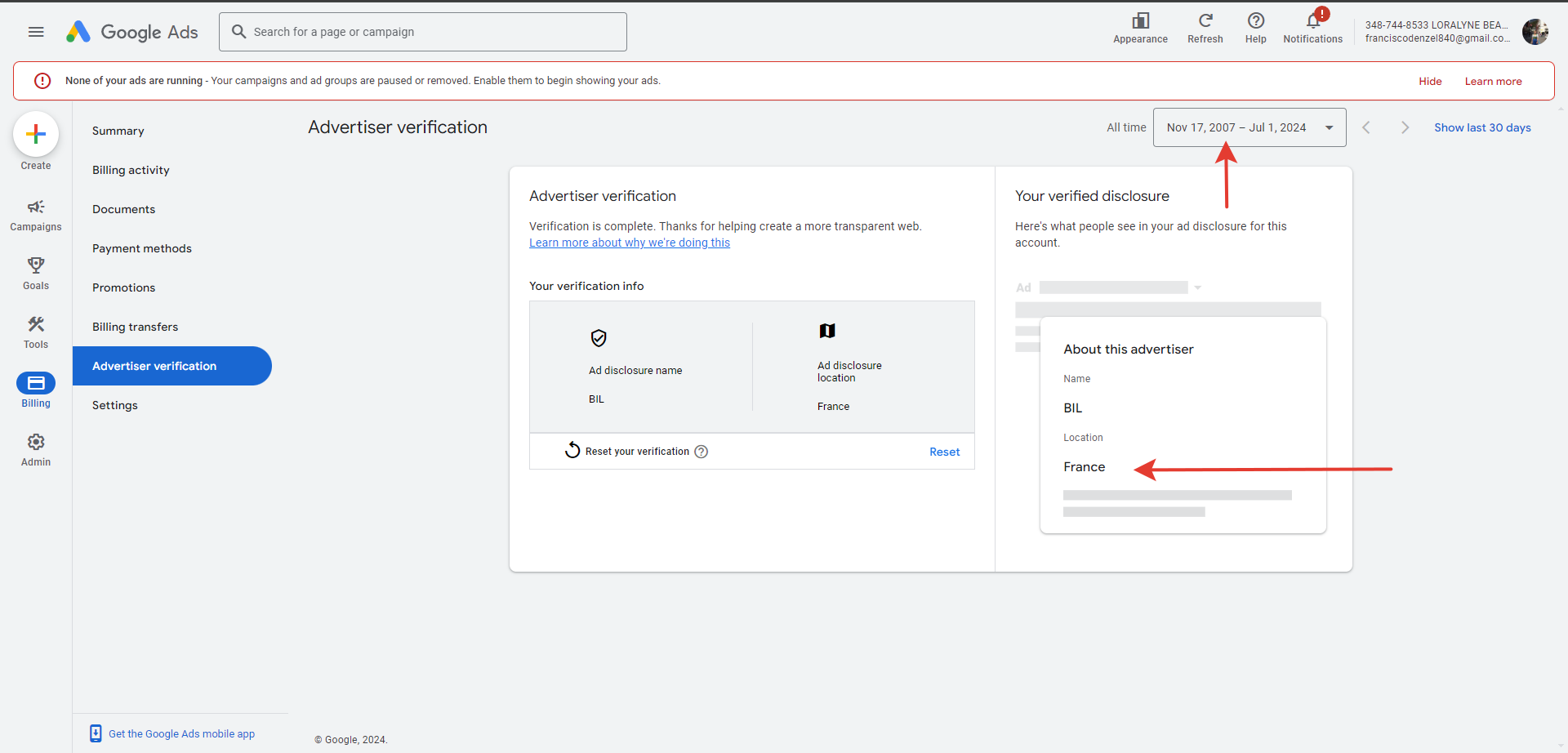Click the Create plus button
Screen dimensions: 1568x753
point(36,134)
